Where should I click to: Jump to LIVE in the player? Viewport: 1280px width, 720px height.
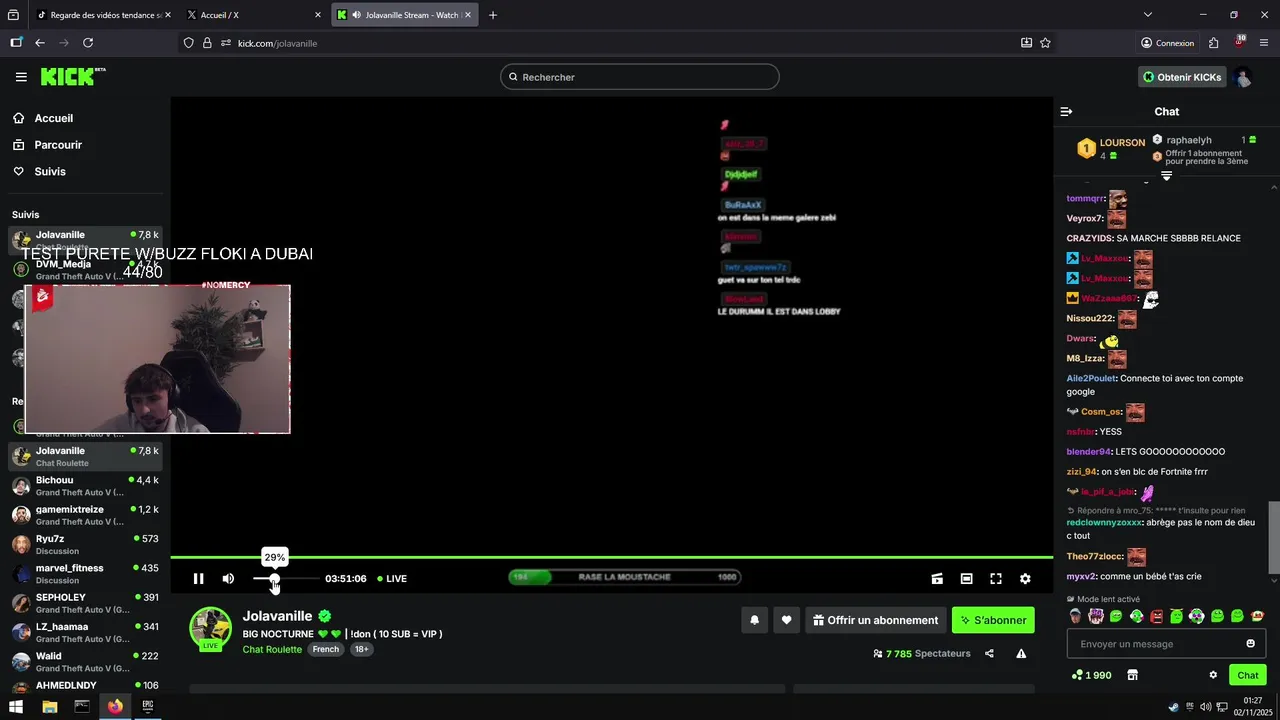[392, 578]
